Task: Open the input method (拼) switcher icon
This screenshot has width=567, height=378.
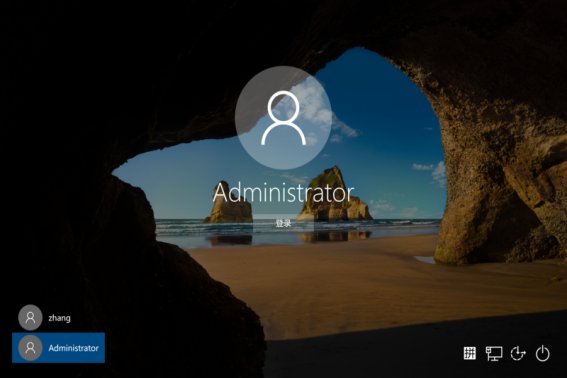Action: (x=470, y=353)
